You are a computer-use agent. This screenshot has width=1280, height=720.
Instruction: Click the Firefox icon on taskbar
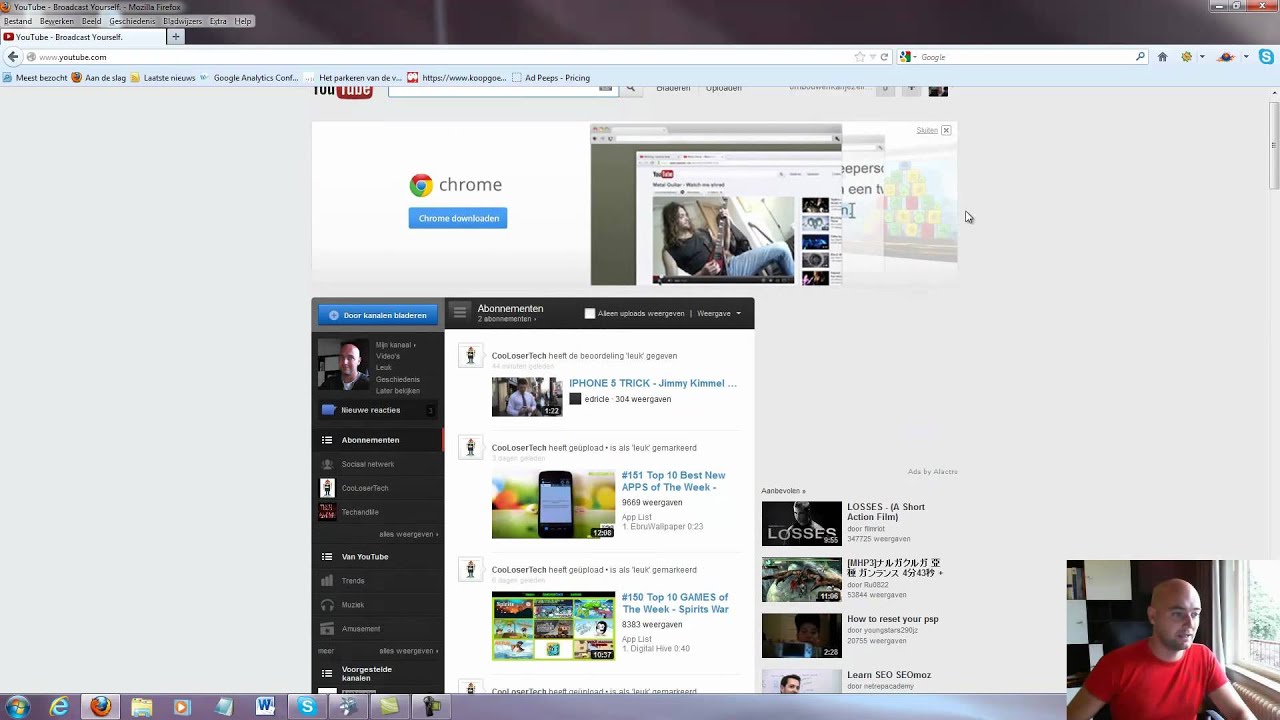point(100,707)
